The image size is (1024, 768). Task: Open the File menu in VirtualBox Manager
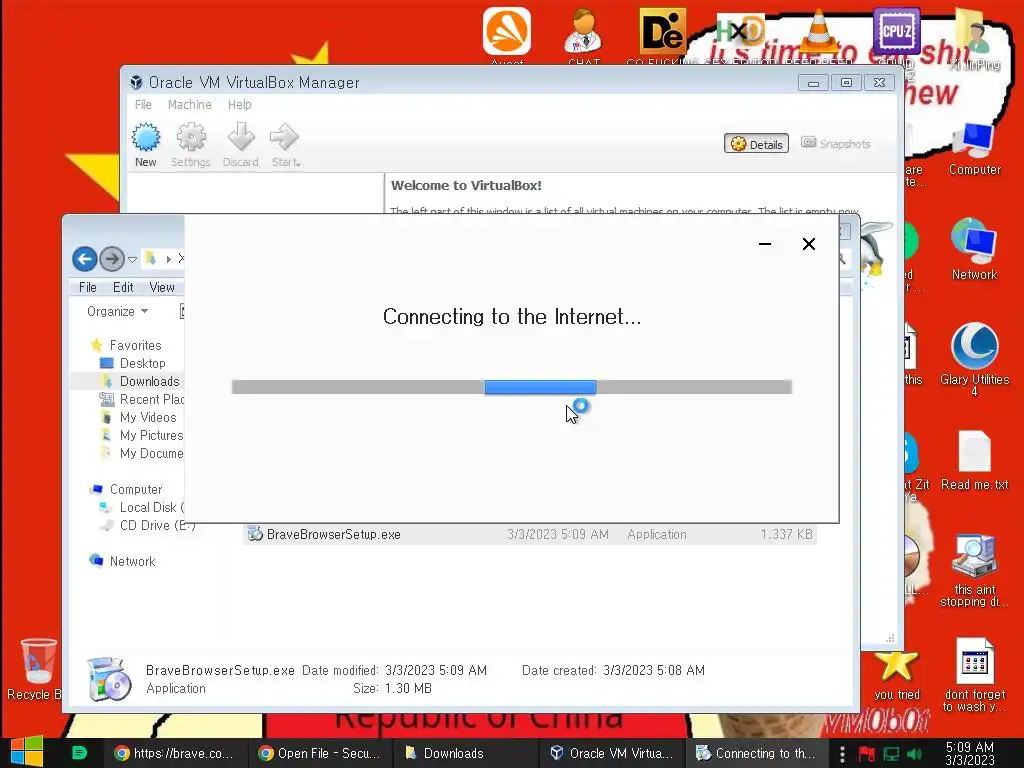click(143, 104)
